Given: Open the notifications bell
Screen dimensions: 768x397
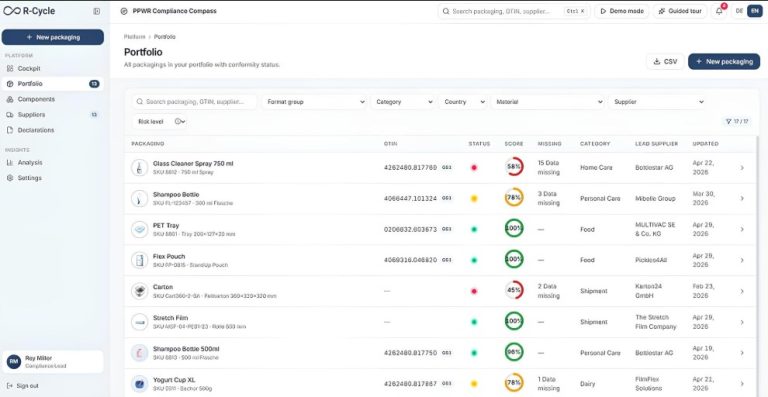Looking at the screenshot, I should pyautogui.click(x=719, y=11).
